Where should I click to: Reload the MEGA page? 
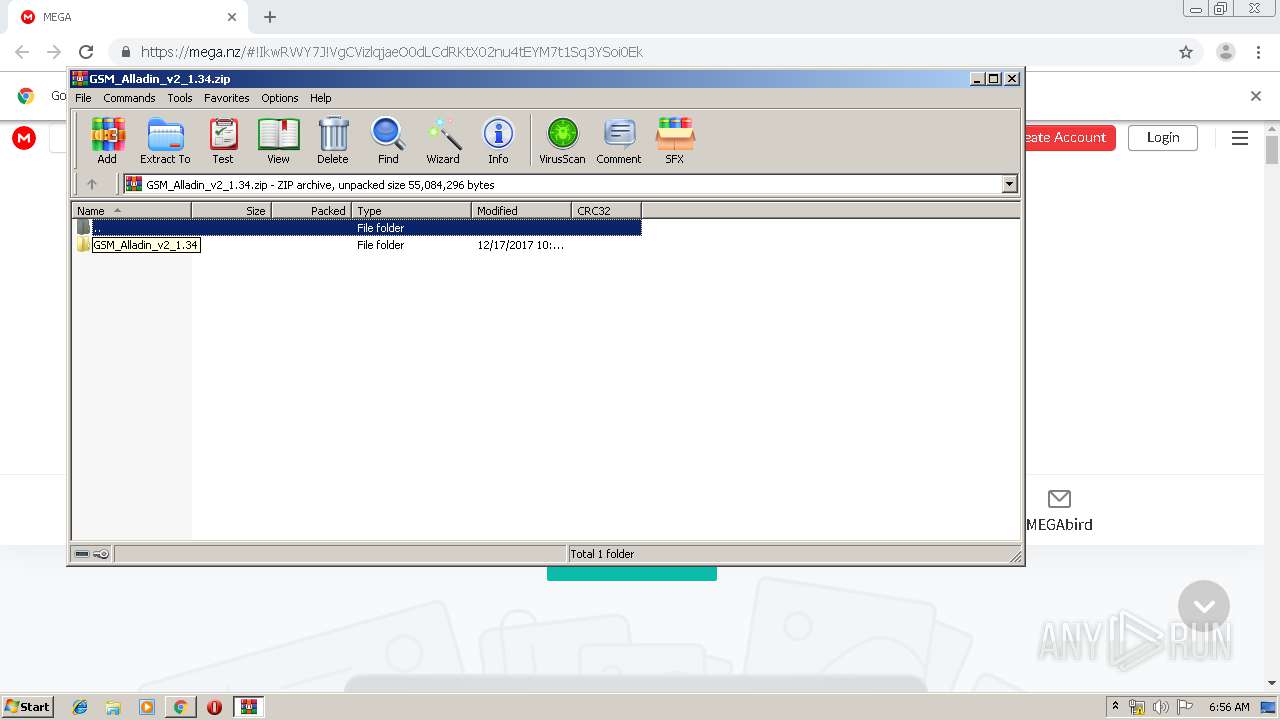tap(86, 52)
